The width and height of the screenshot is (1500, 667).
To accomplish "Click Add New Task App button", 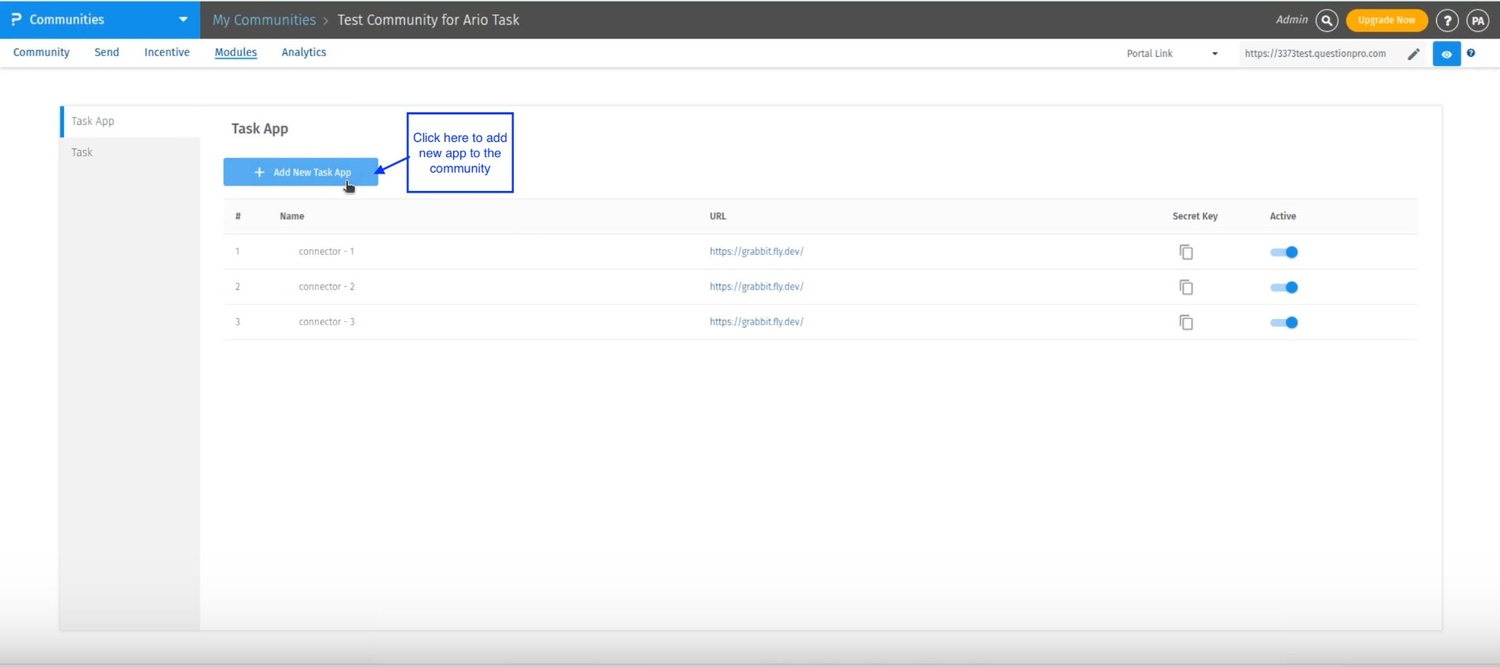I will 301,172.
